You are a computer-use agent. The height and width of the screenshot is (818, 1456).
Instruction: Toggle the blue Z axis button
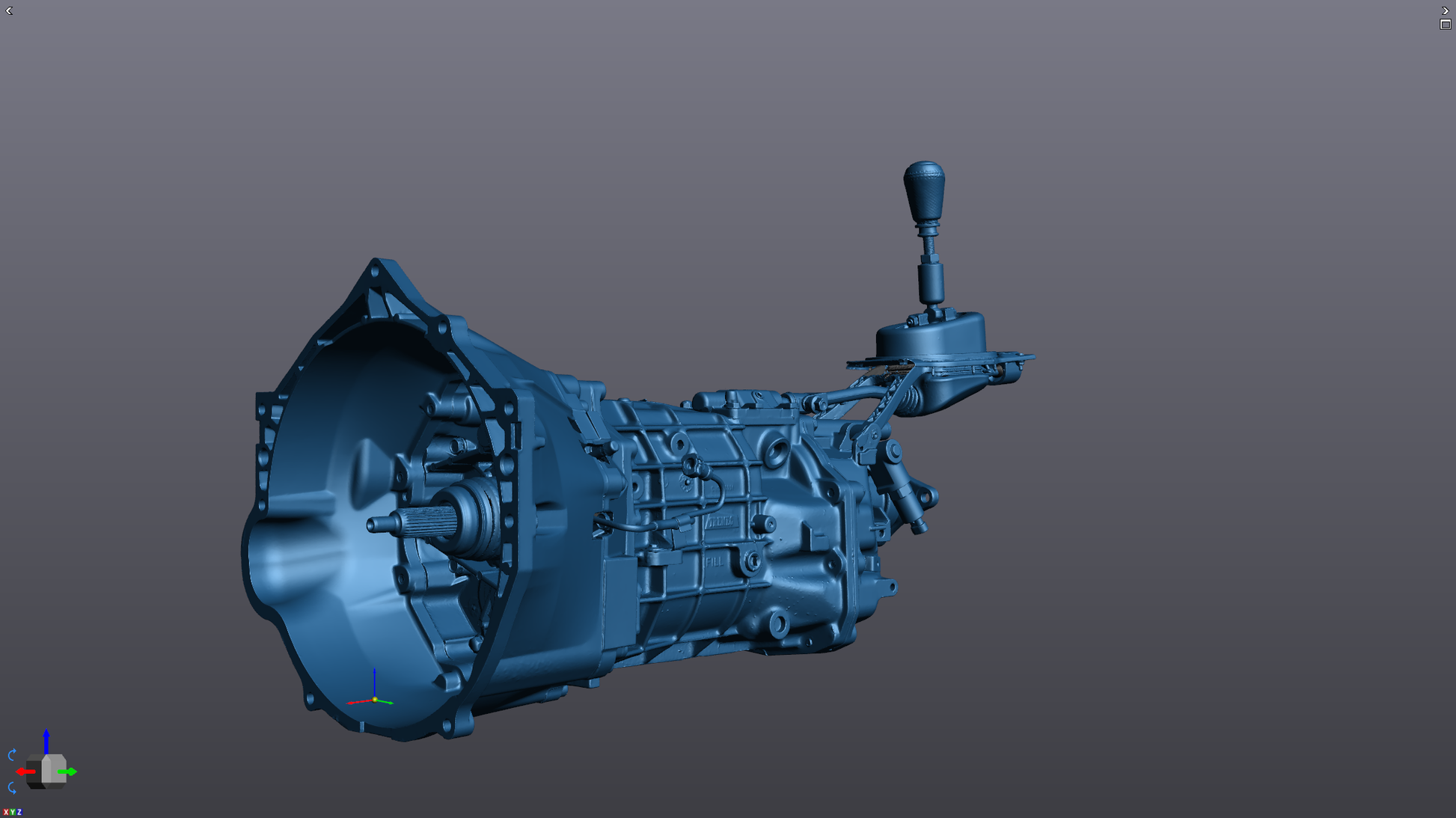[19, 812]
